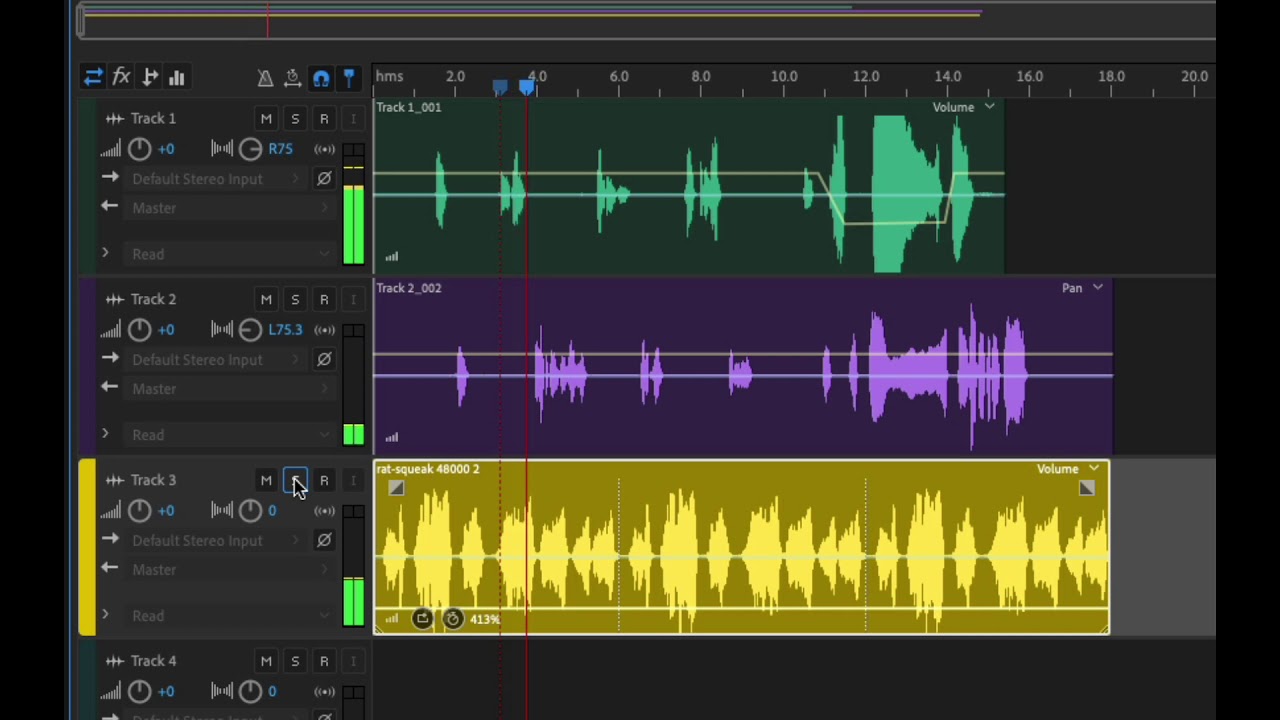Select the Track 2_002 clip name
Viewport: 1280px width, 720px height.
pyautogui.click(x=409, y=288)
